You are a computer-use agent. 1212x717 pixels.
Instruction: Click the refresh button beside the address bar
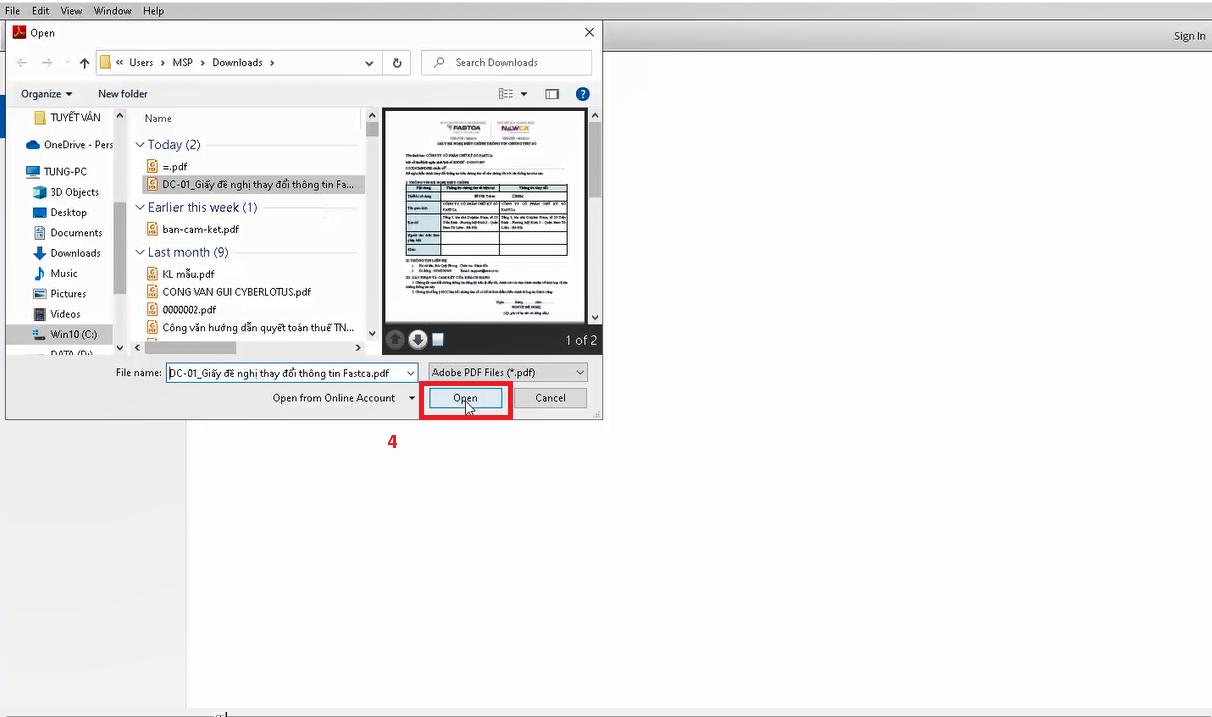coord(397,63)
